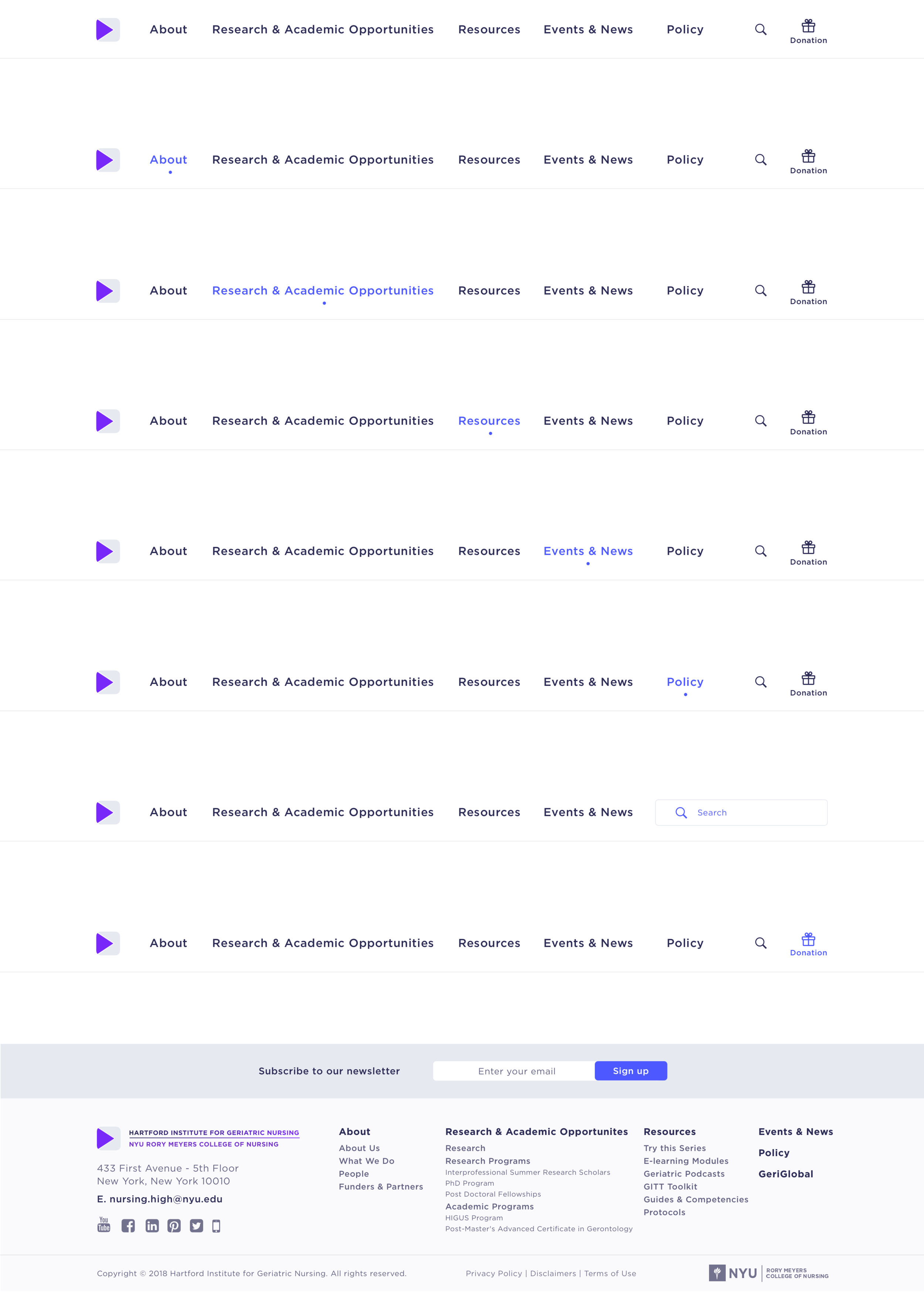The width and height of the screenshot is (924, 1305).
Task: Click the Facebook icon in footer
Action: (128, 1226)
